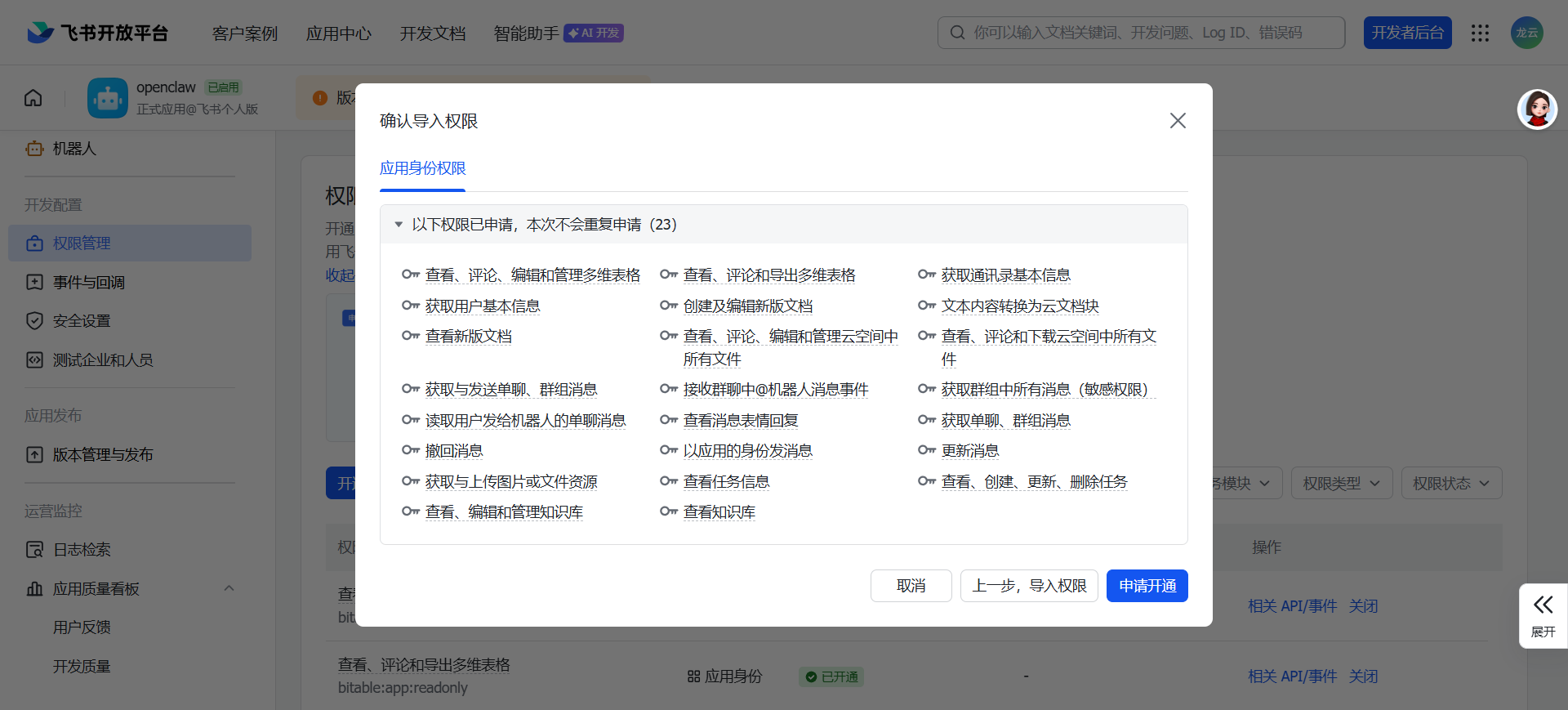Click the Feishu Open Platform logo
The height and width of the screenshot is (710, 1568).
(x=98, y=33)
